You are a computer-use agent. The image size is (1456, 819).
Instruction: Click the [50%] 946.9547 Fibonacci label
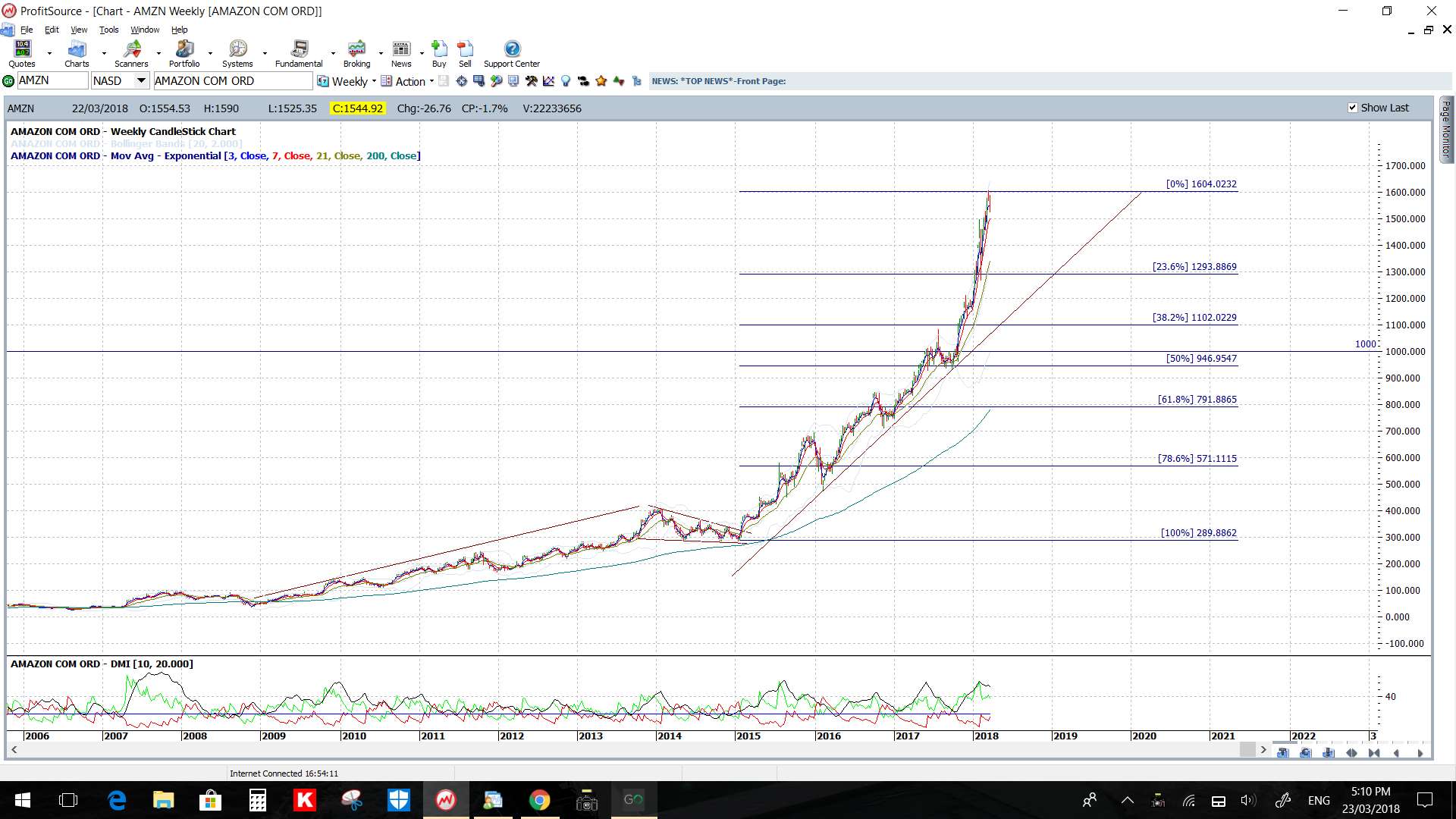(1201, 359)
